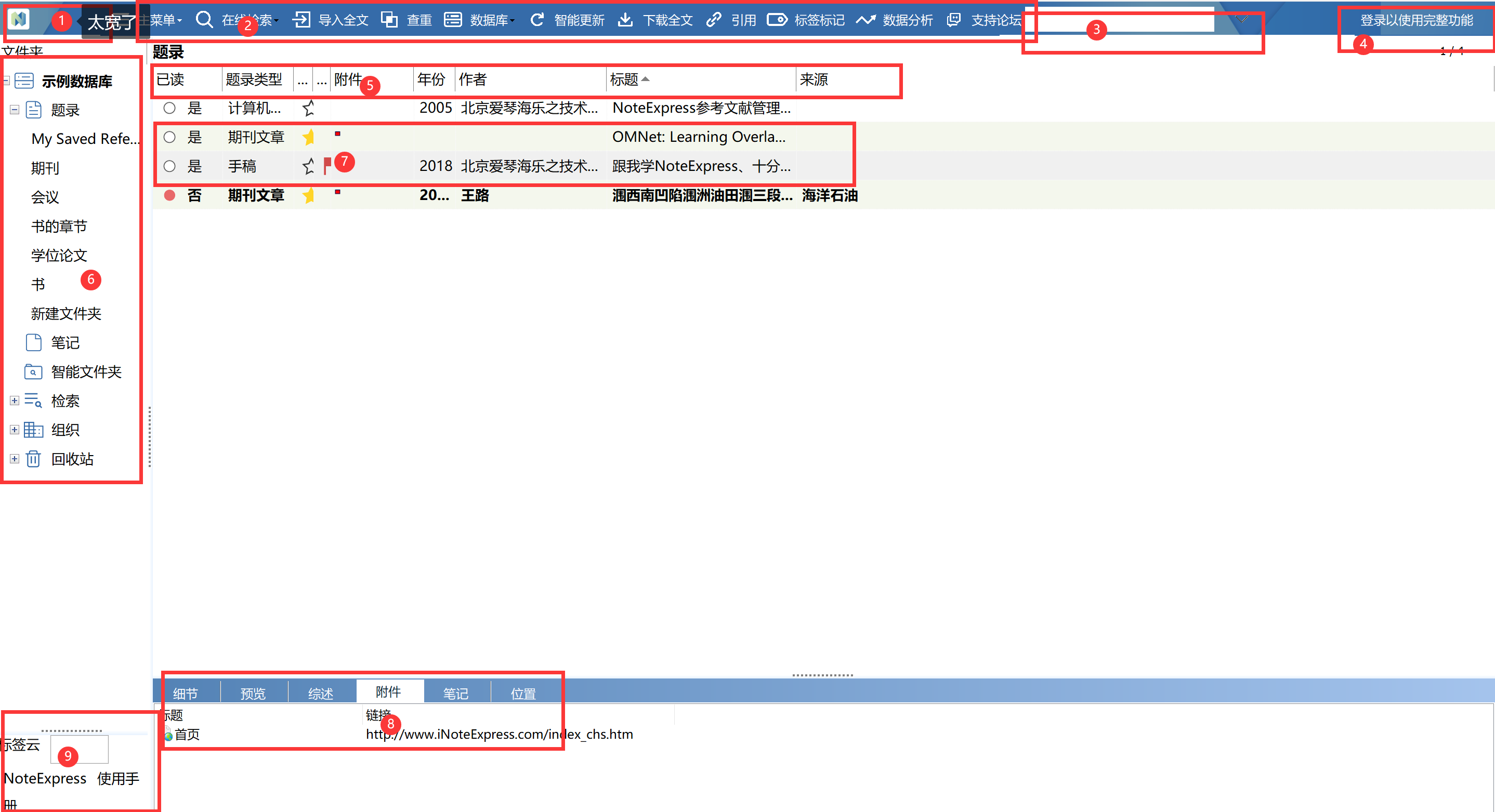
Task: Select the 会议 folder
Action: [x=45, y=197]
